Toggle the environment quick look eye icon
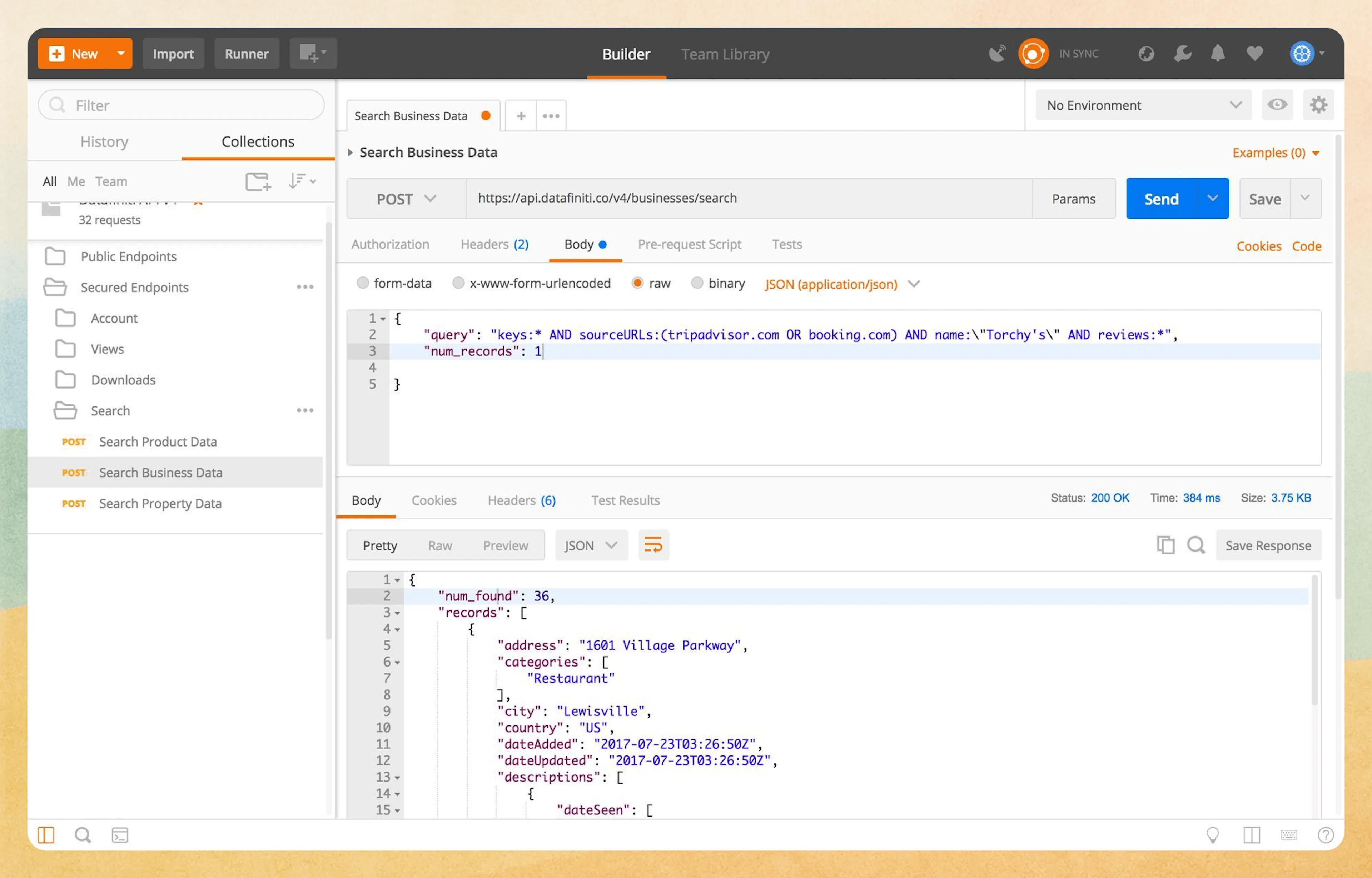Screen dimensions: 1372x878 pyautogui.click(x=1277, y=105)
